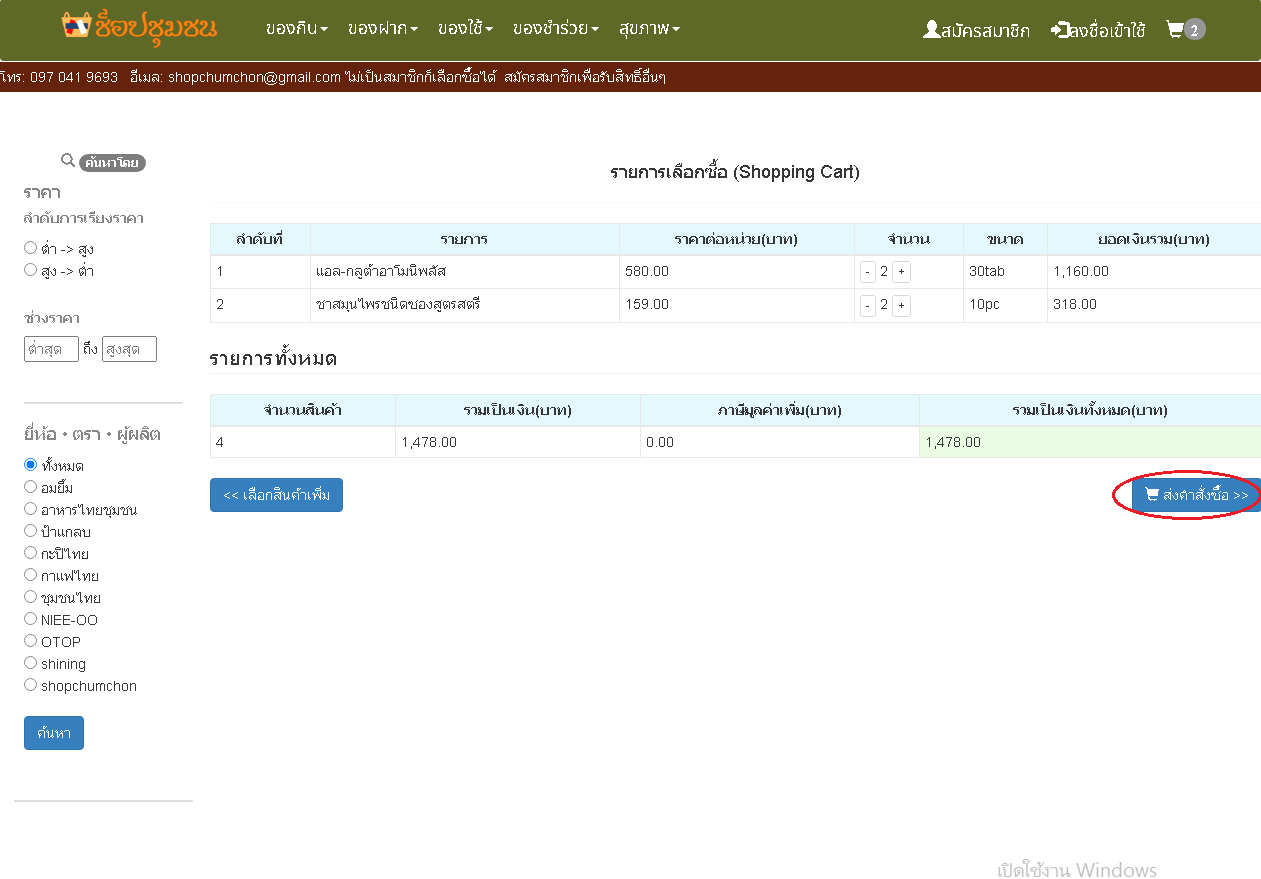Select the shopchumchon brand option

(x=30, y=685)
